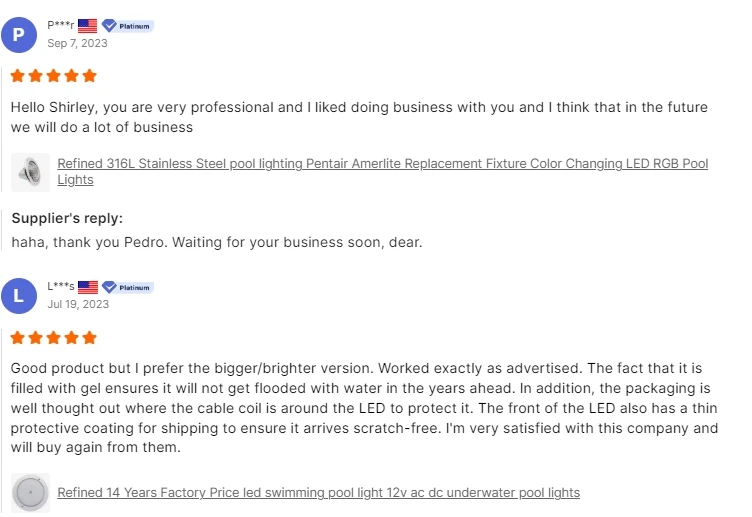The height and width of the screenshot is (517, 752).
Task: Click the reviewer name P***r
Action: tap(61, 25)
